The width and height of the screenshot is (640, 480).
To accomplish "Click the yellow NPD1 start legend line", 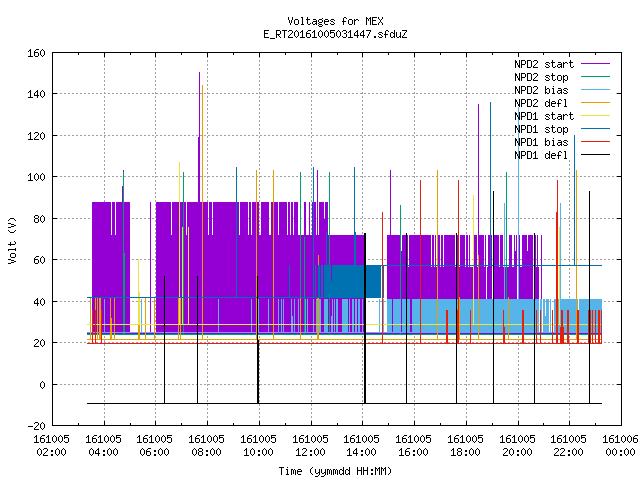I will click(595, 116).
